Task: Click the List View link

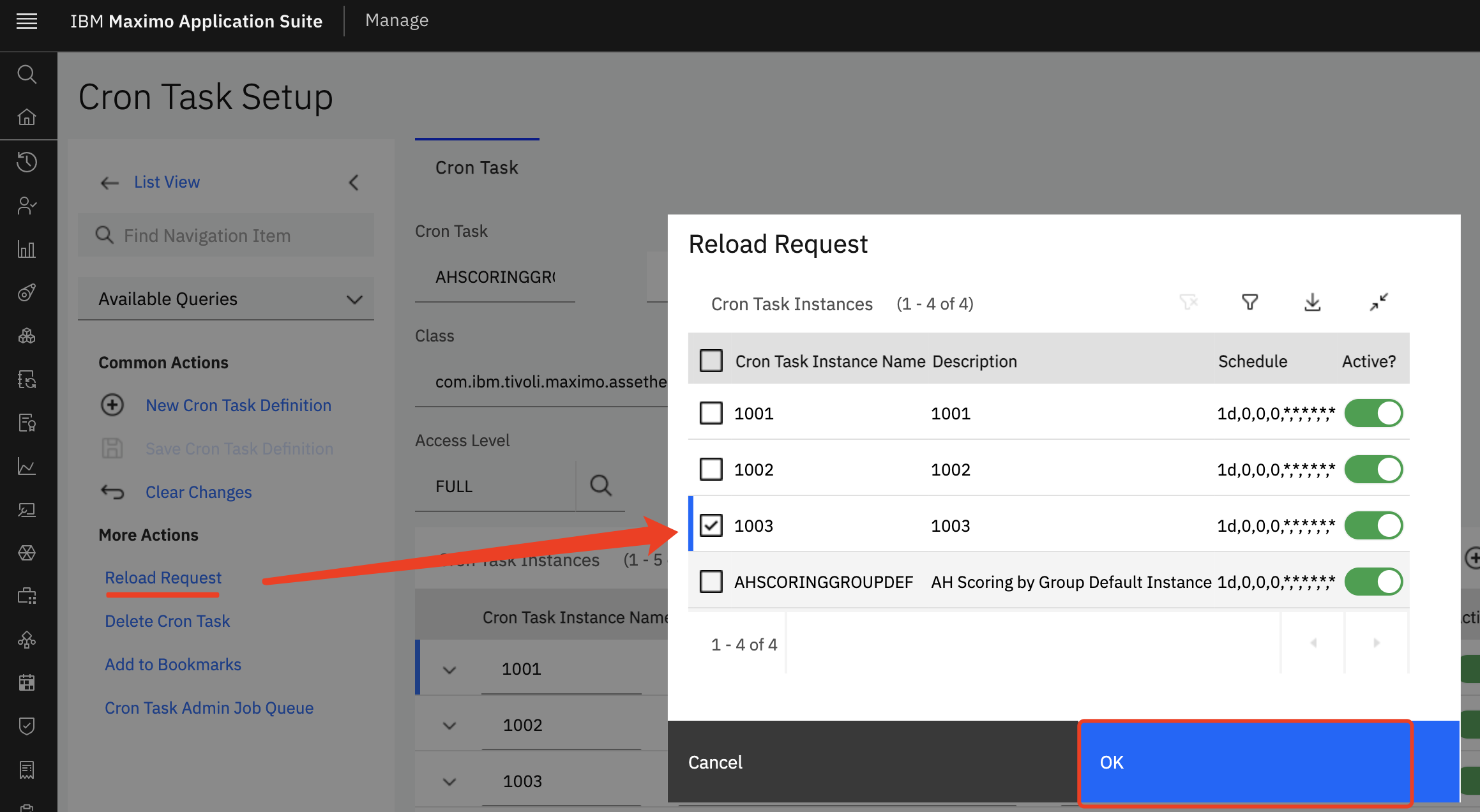Action: coord(167,182)
